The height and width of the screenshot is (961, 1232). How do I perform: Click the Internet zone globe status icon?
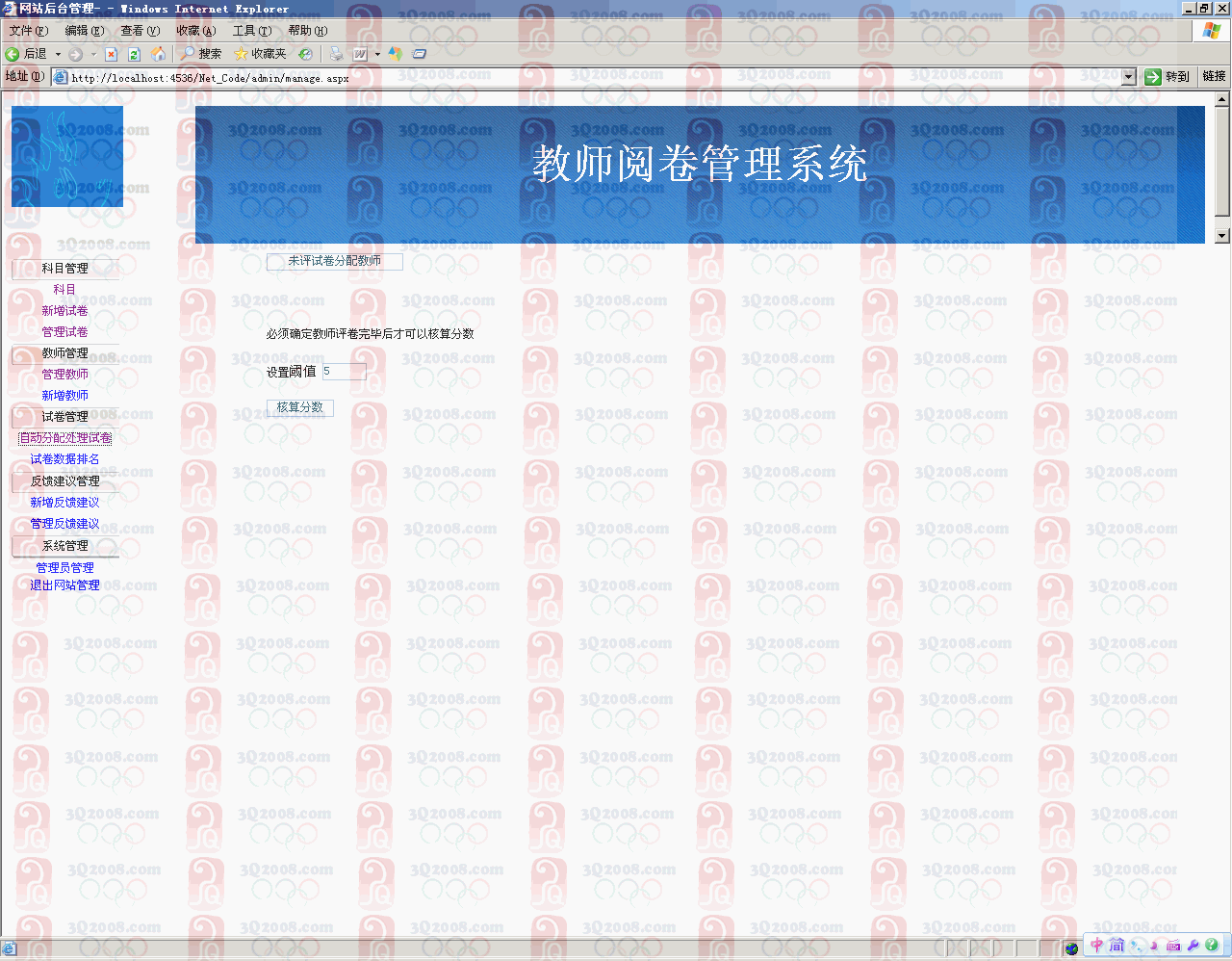(1071, 949)
